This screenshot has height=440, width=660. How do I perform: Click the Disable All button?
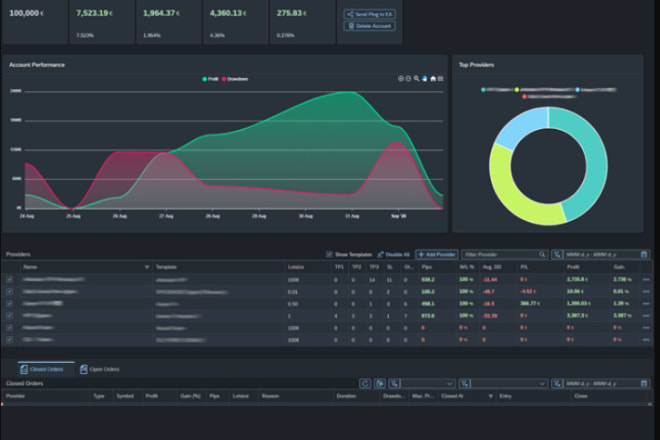coord(393,254)
